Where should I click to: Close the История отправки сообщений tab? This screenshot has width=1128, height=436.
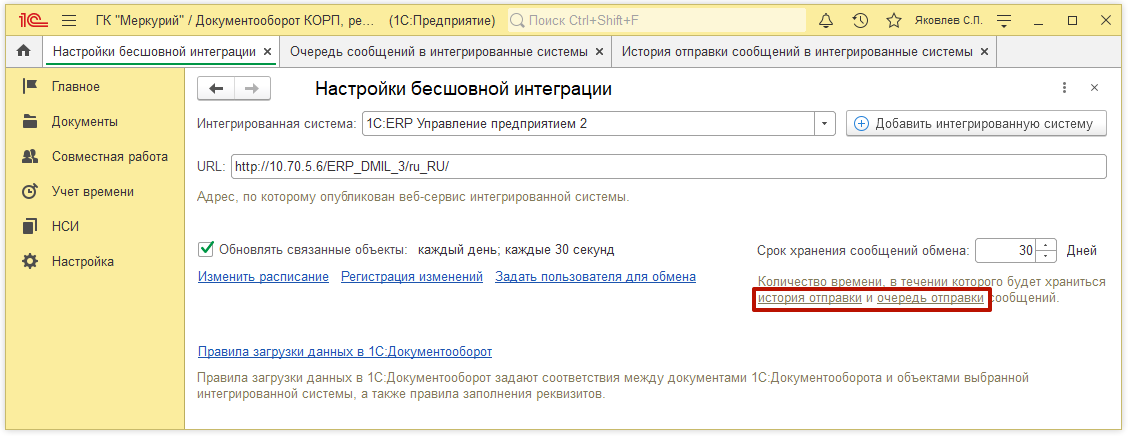pyautogui.click(x=984, y=52)
